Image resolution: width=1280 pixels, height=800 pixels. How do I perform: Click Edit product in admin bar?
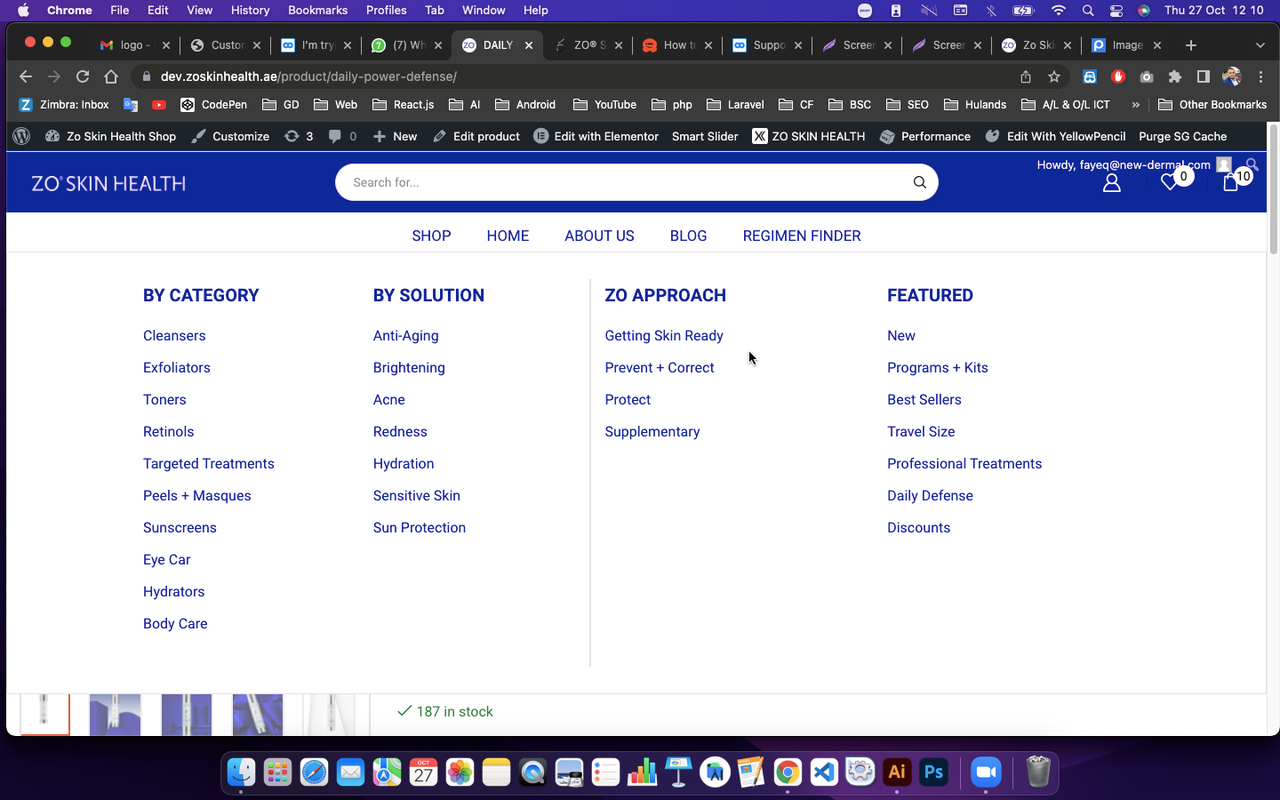(476, 136)
